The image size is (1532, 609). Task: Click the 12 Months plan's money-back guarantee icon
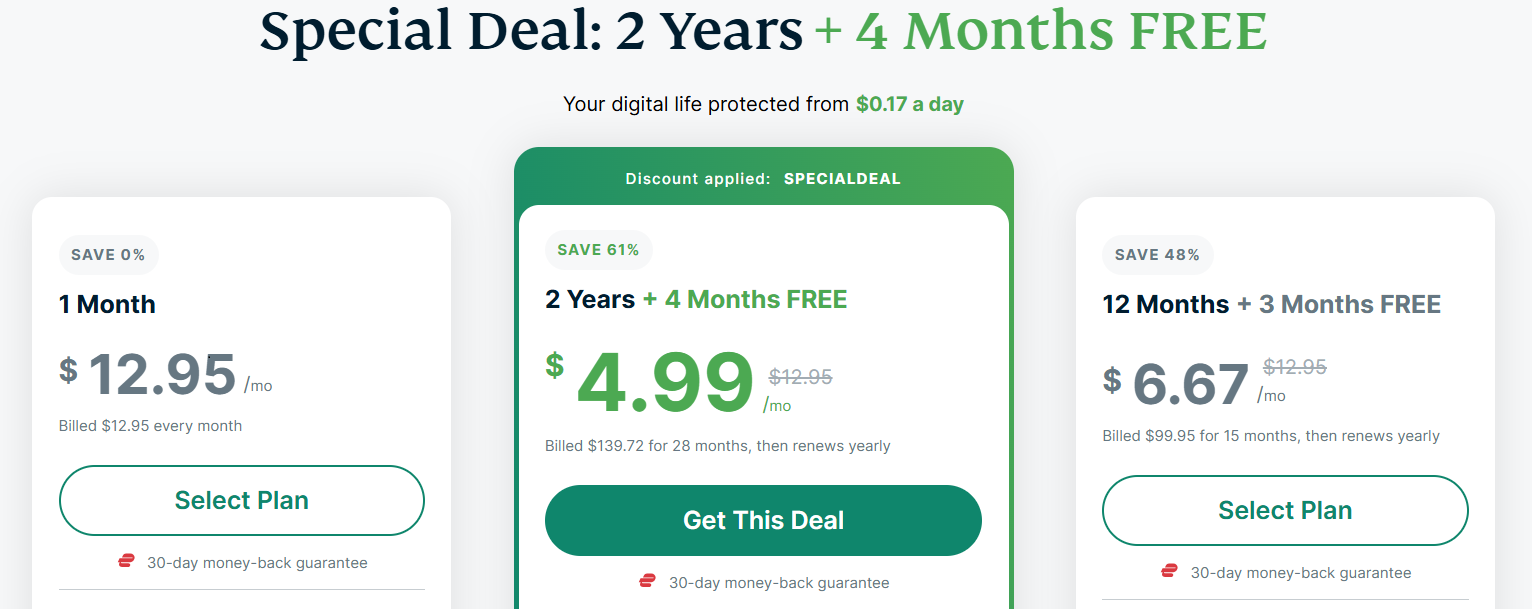(1169, 572)
